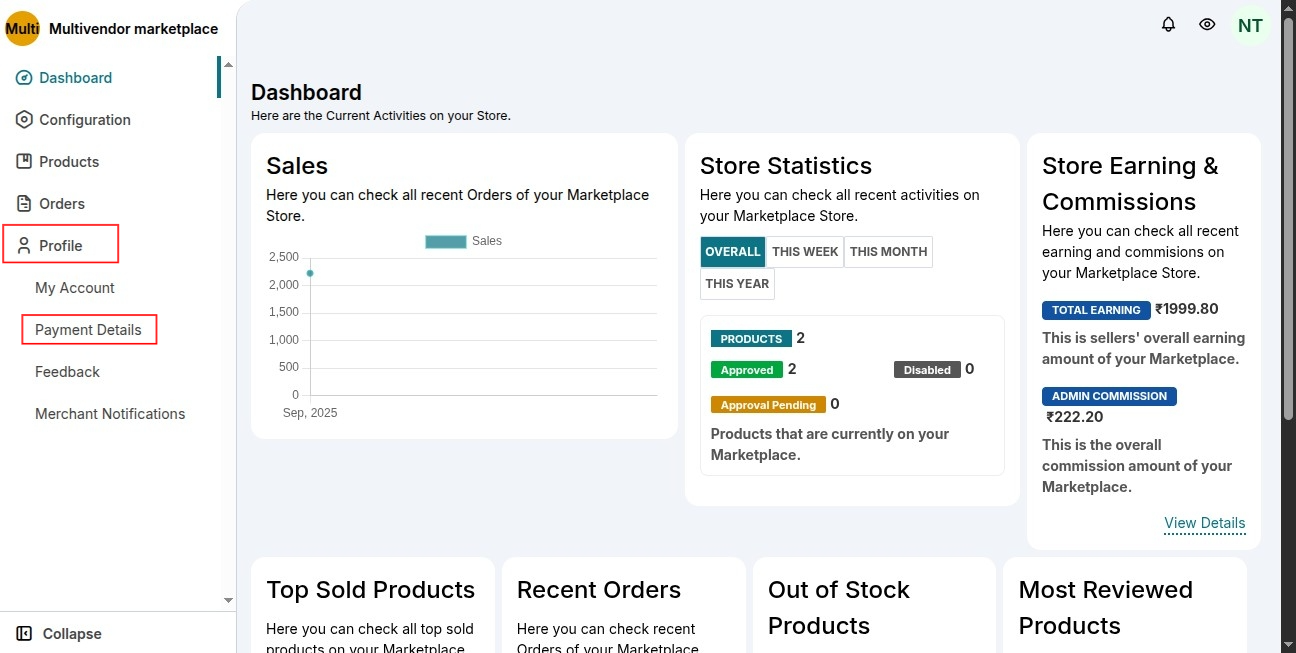Toggle the Sales legend color swatch
1296x653 pixels.
tap(445, 241)
